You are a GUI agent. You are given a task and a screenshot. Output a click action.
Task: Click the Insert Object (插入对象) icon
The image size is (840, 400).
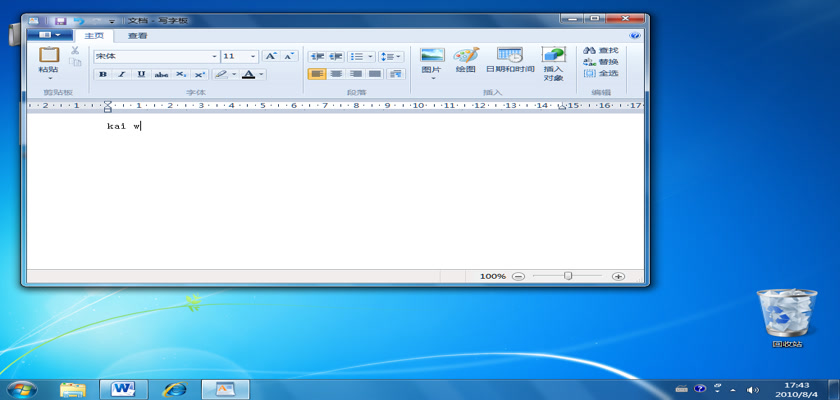tap(553, 56)
